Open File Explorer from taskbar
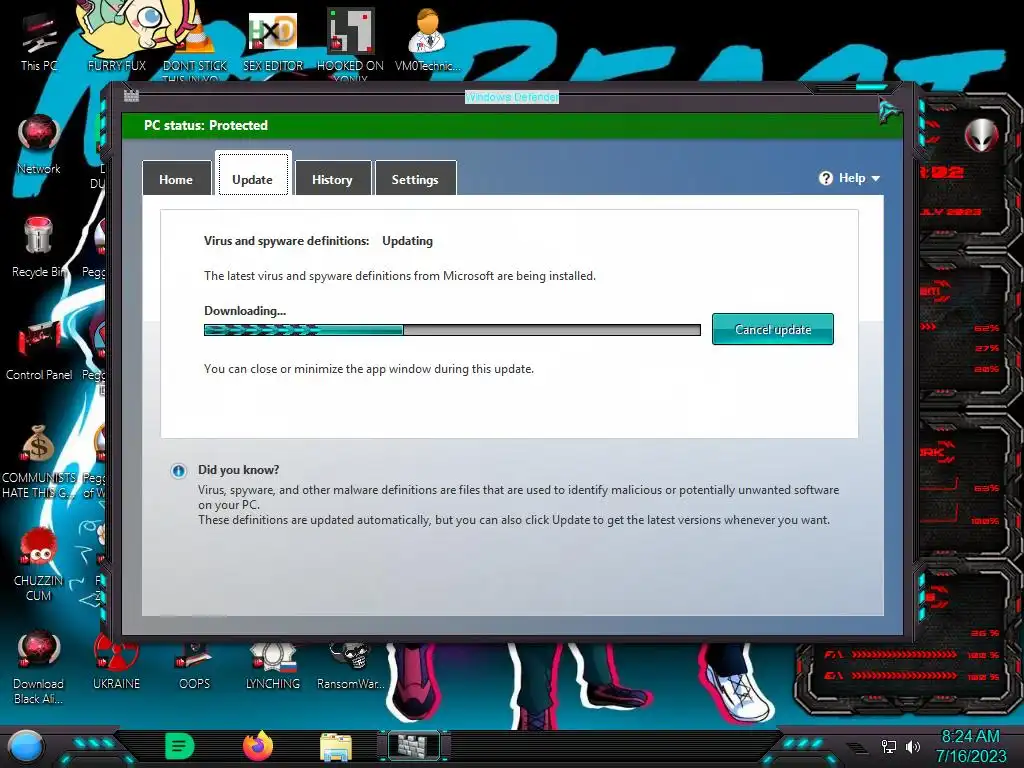Image resolution: width=1024 pixels, height=768 pixels. tap(336, 747)
